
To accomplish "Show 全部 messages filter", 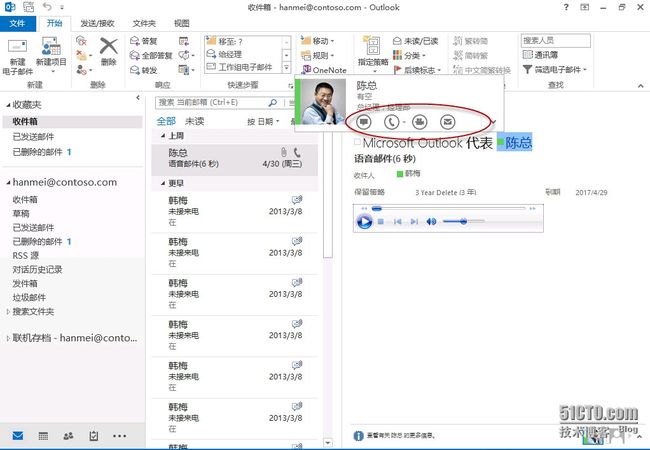I will pyautogui.click(x=166, y=121).
